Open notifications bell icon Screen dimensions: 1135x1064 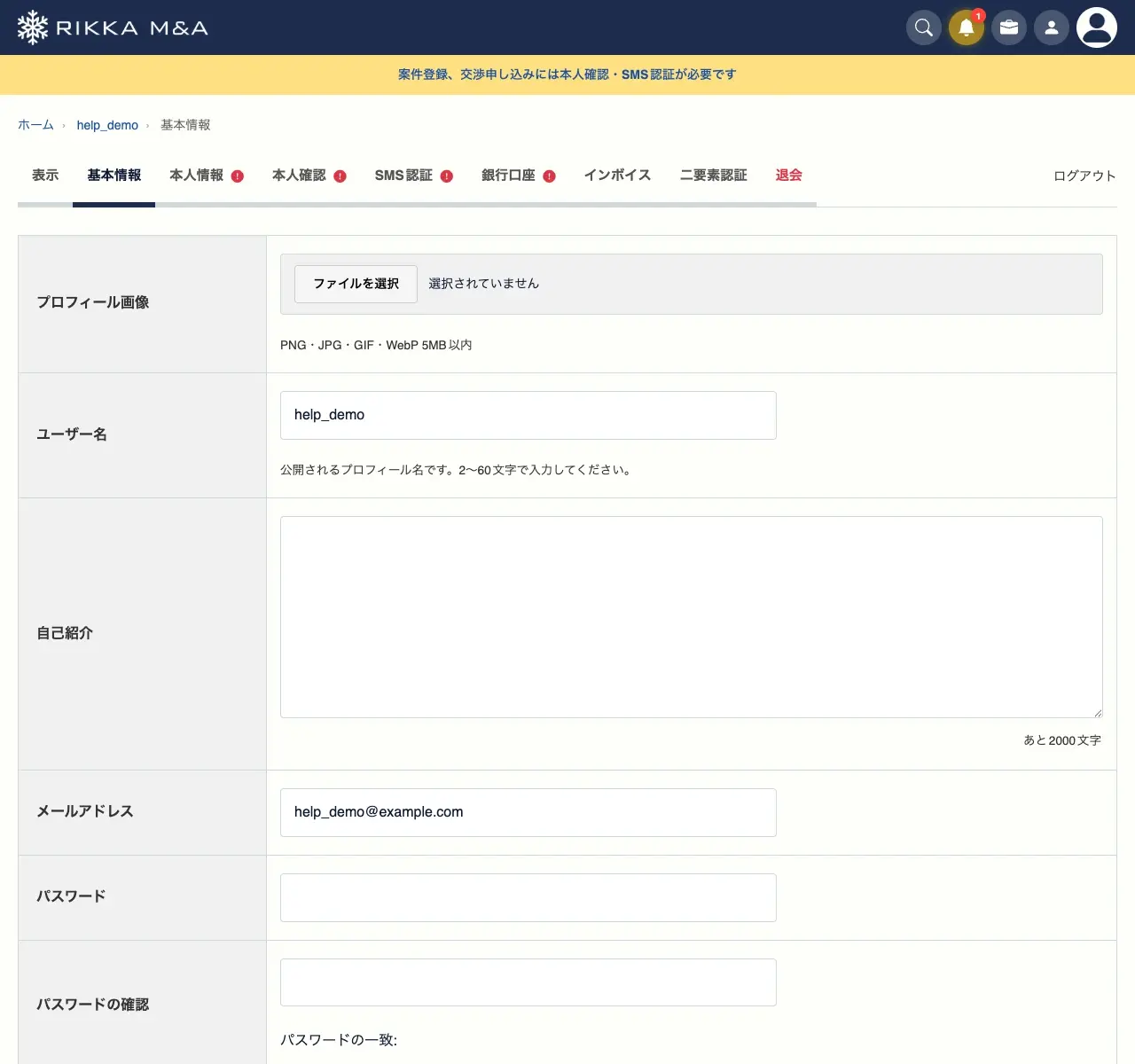point(967,27)
